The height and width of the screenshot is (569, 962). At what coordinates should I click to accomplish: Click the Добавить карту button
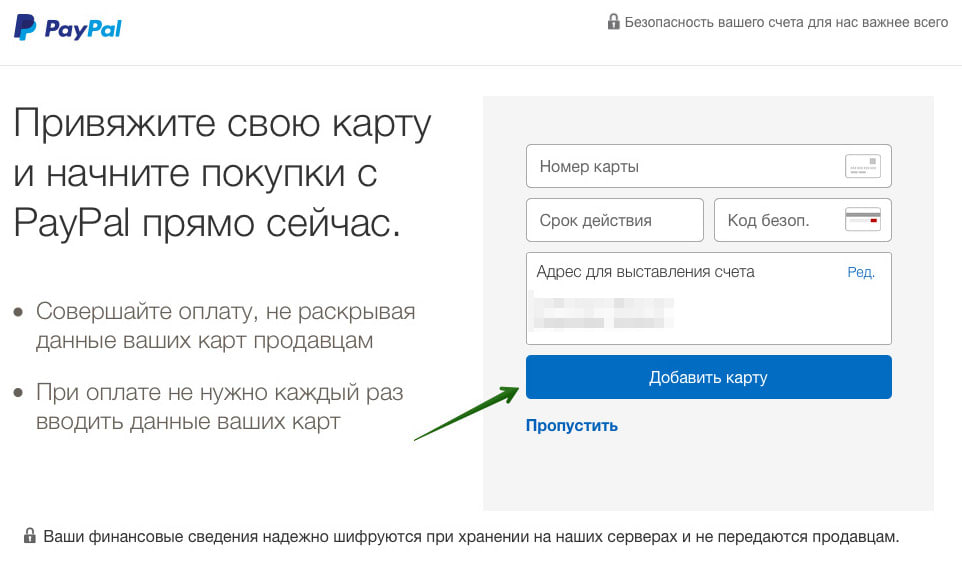(x=709, y=377)
